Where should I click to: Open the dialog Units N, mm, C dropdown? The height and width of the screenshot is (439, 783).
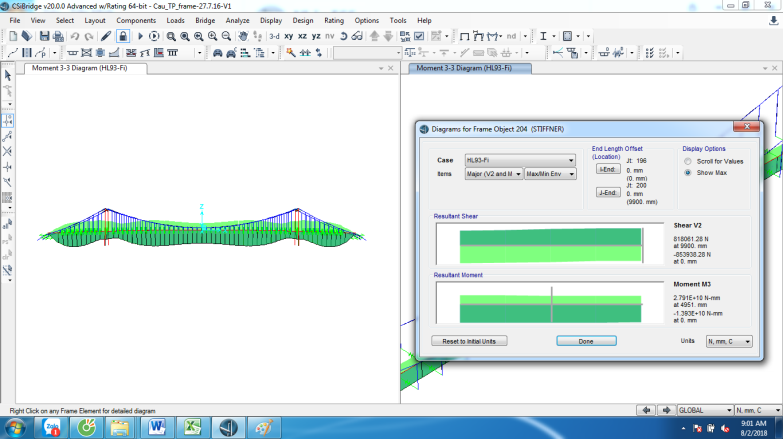coord(729,341)
